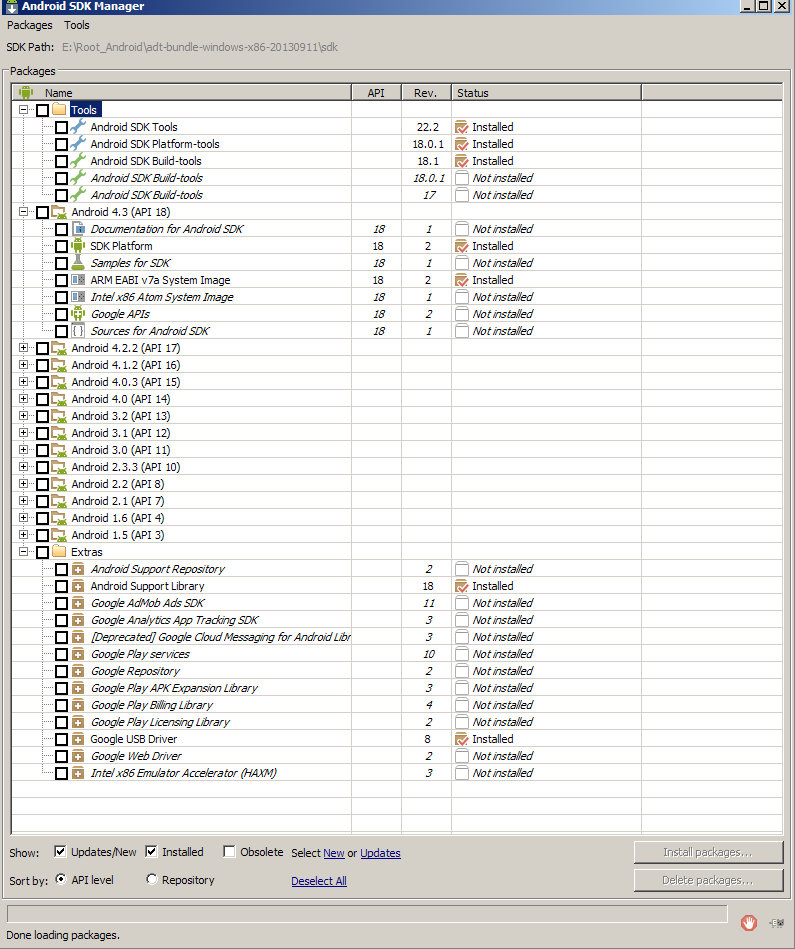This screenshot has width=795, height=949.
Task: Click the Google APIs package icon
Action: (x=78, y=314)
